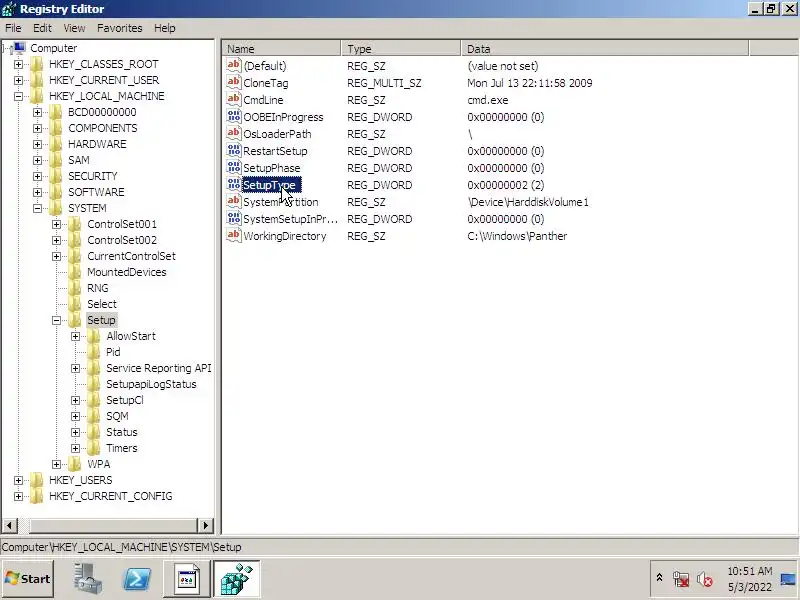Click the HKEY_LOCAL_MACHINE folder icon

point(37,96)
